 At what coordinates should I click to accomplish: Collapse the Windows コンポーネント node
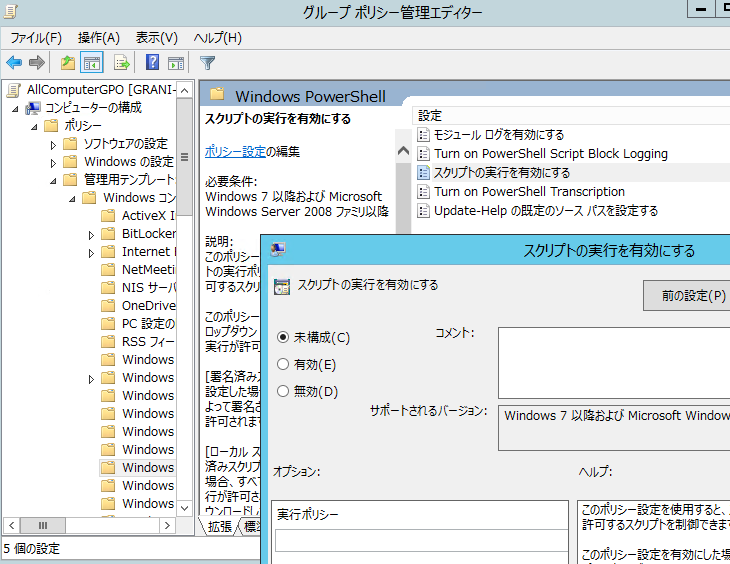point(72,199)
